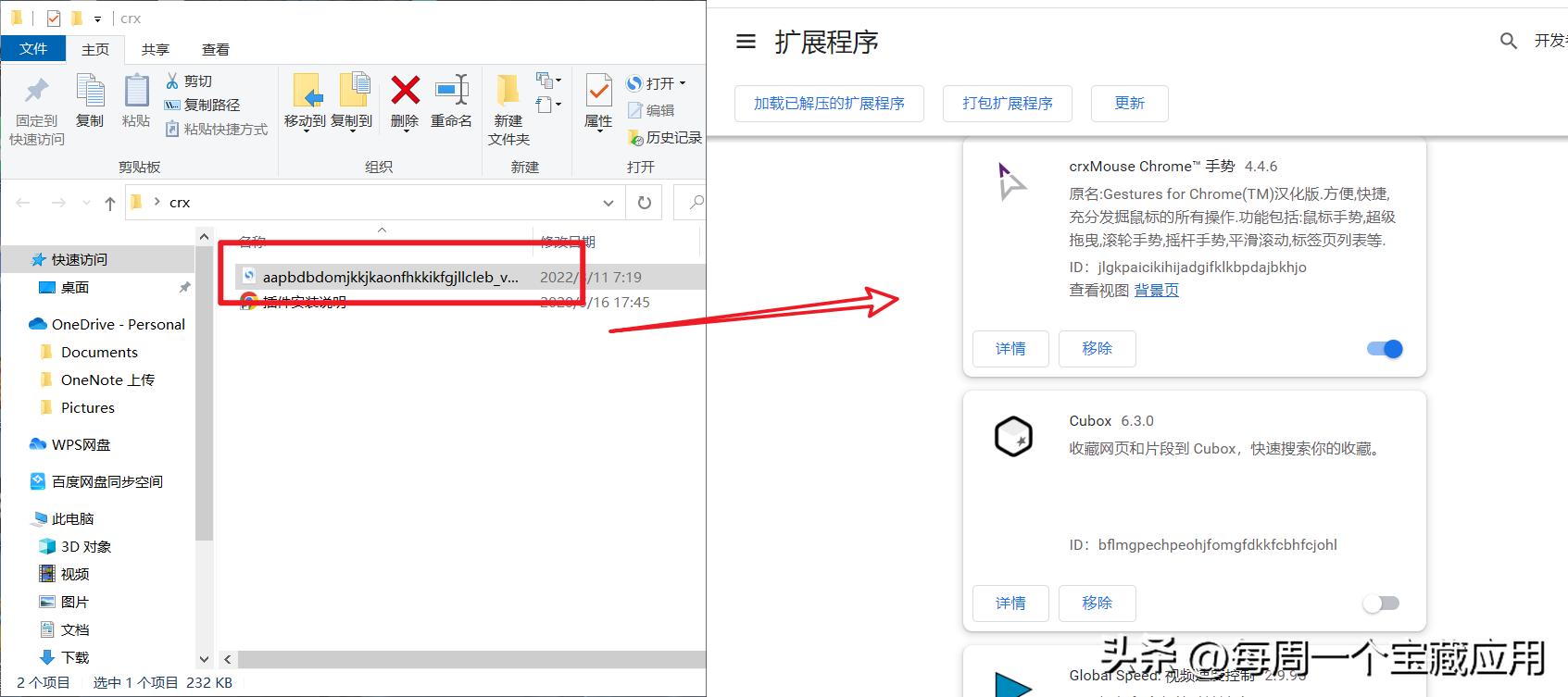1568x697 pixels.
Task: Open the extensions page hamburger menu
Action: tap(746, 42)
